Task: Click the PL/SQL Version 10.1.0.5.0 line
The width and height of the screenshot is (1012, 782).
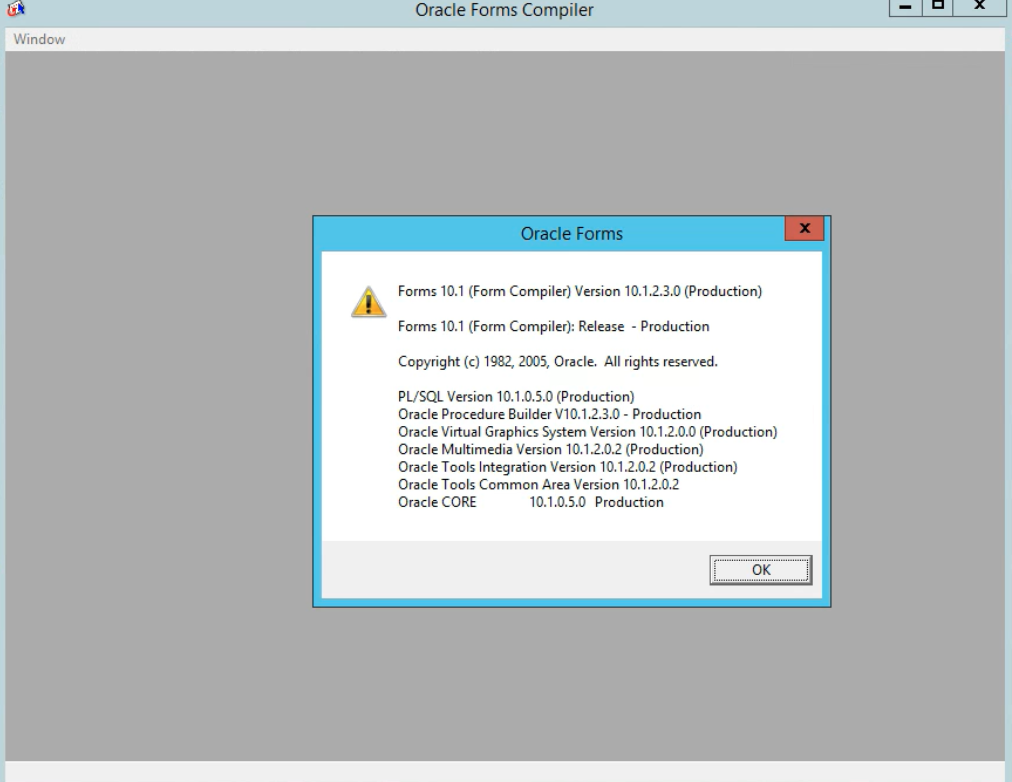Action: coord(516,397)
